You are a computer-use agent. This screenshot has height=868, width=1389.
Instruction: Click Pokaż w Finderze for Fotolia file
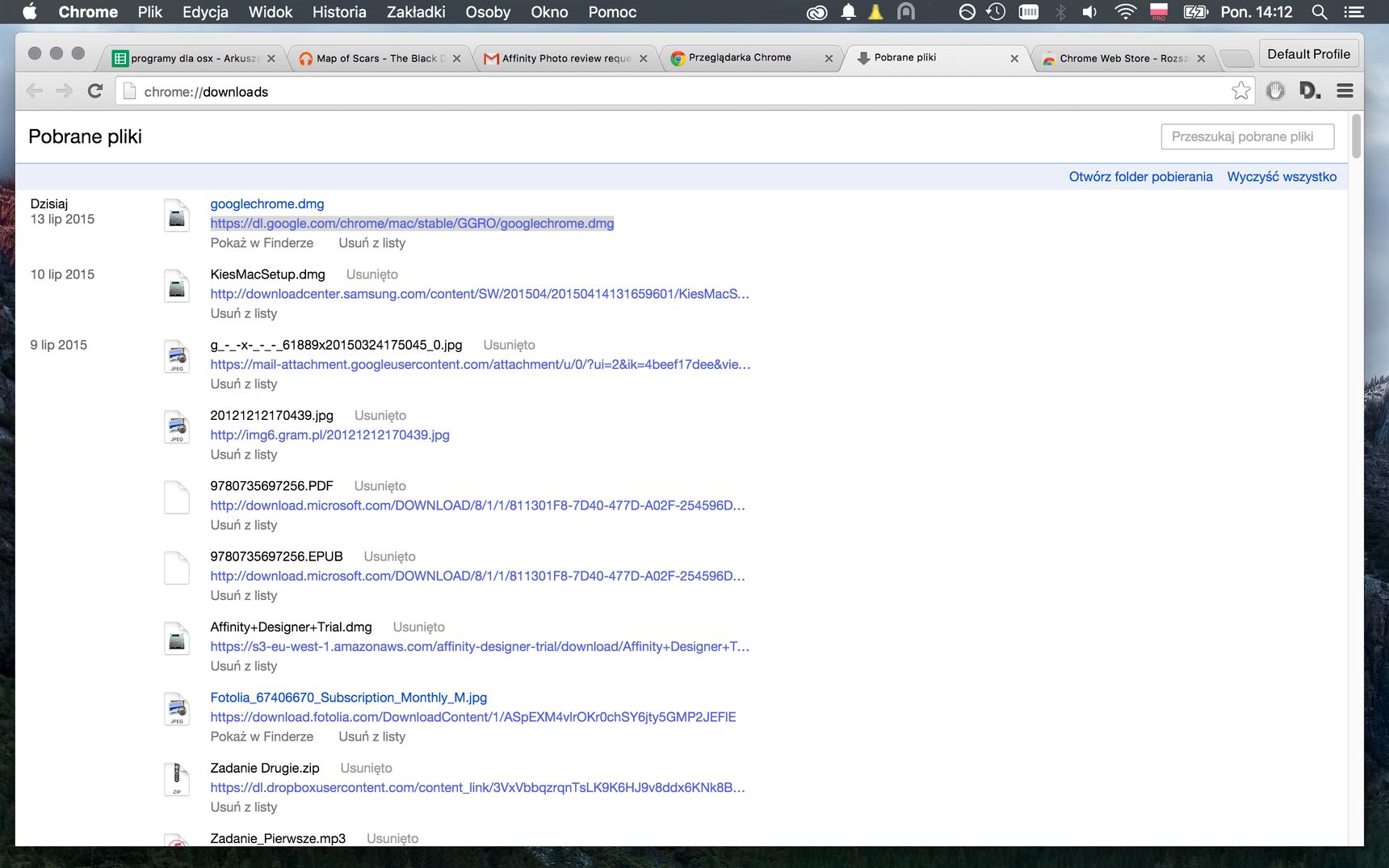[x=262, y=736]
